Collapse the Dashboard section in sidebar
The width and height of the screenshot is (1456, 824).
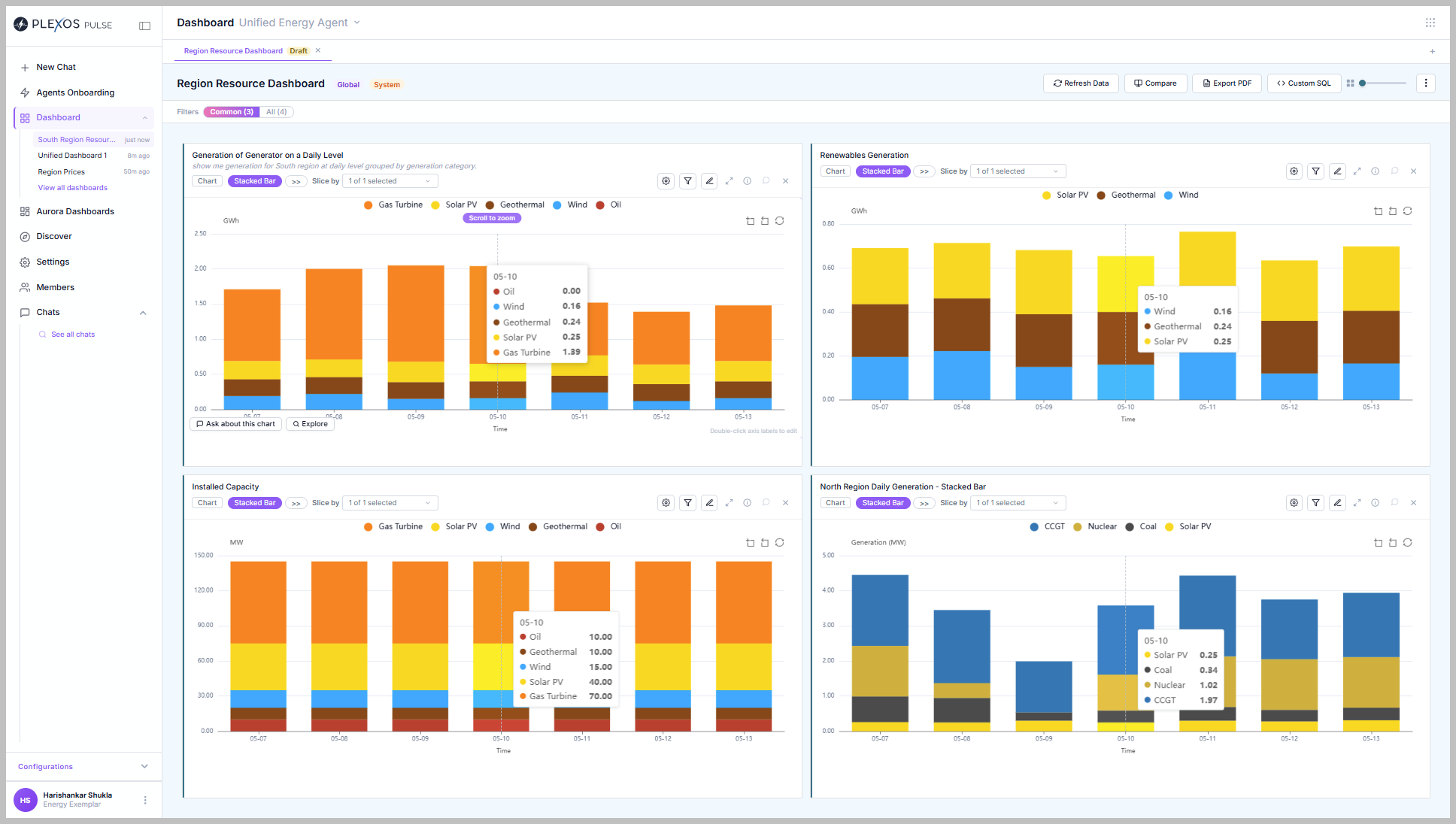(x=145, y=118)
